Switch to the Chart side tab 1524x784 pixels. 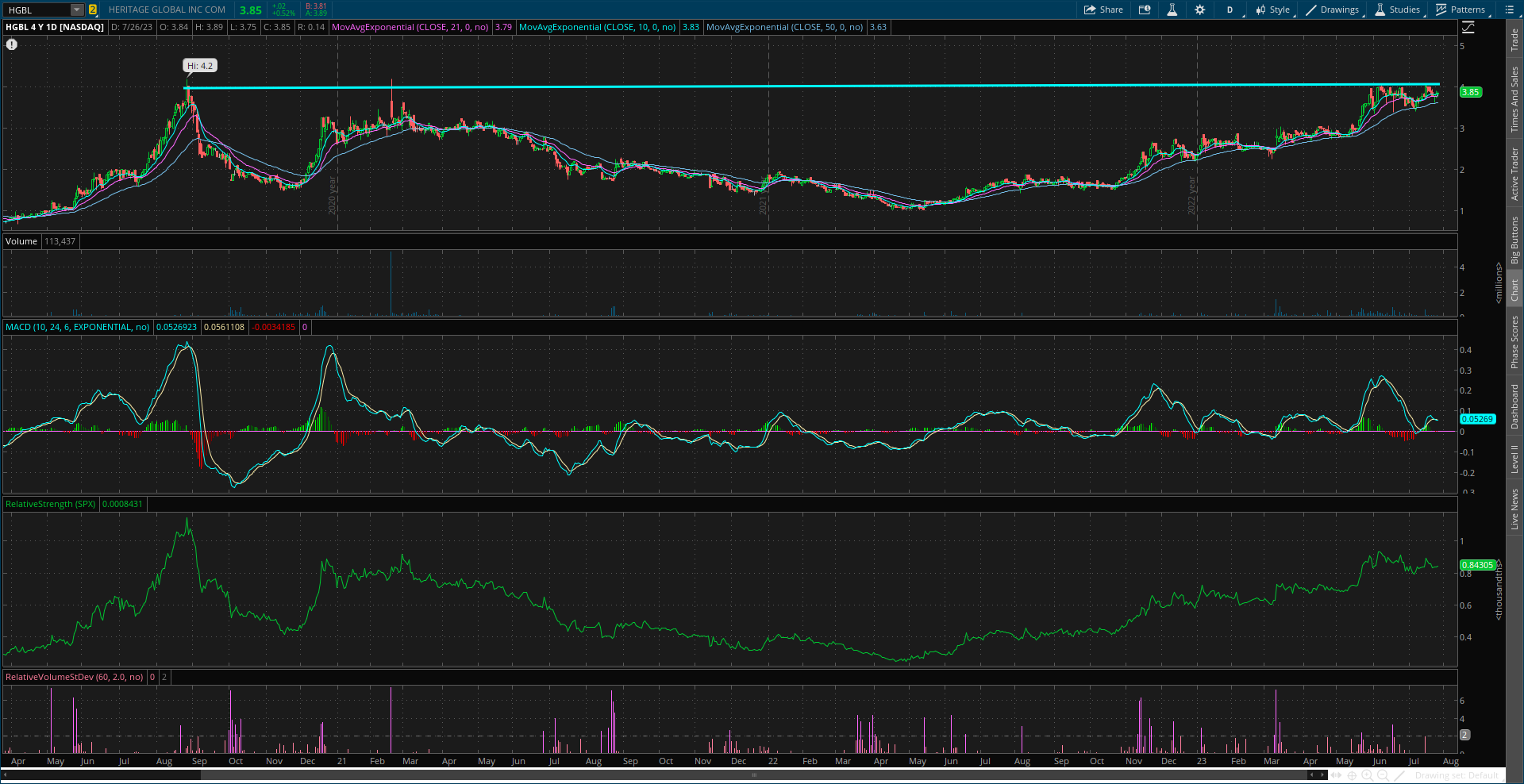1514,290
